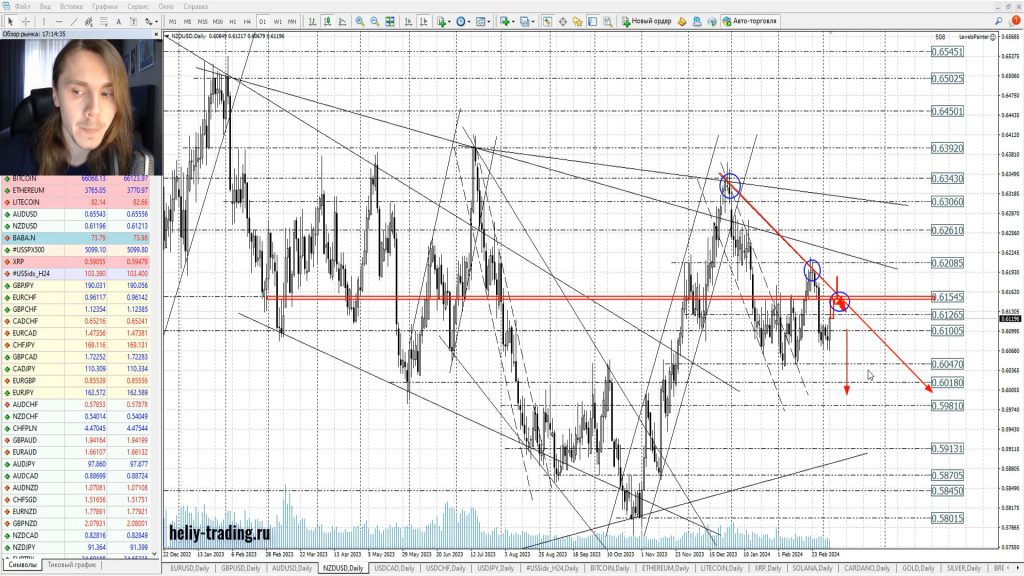This screenshot has width=1024, height=576.
Task: Click the zoom out magnifier icon
Action: [374, 20]
